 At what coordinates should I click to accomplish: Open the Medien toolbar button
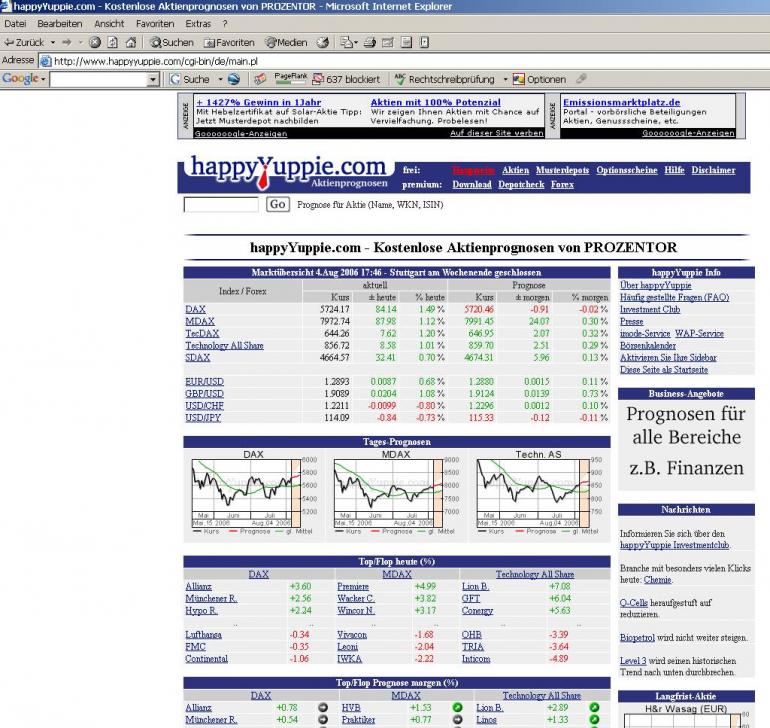click(x=286, y=43)
